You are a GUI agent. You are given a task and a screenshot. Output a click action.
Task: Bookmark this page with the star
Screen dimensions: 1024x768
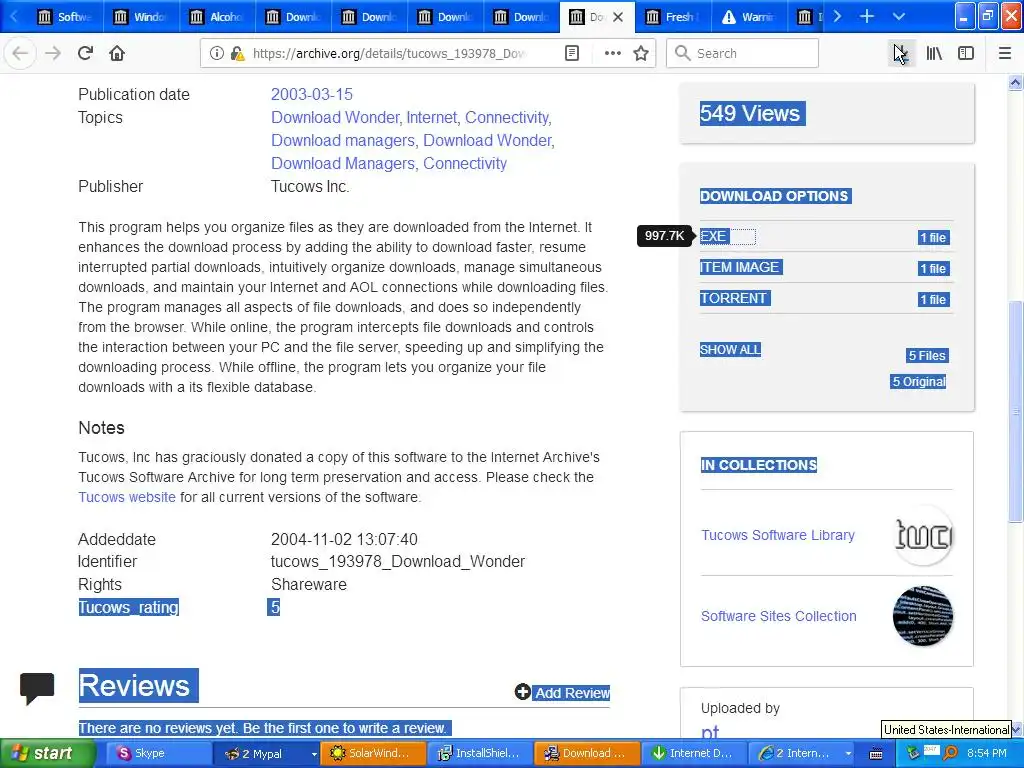[x=641, y=53]
